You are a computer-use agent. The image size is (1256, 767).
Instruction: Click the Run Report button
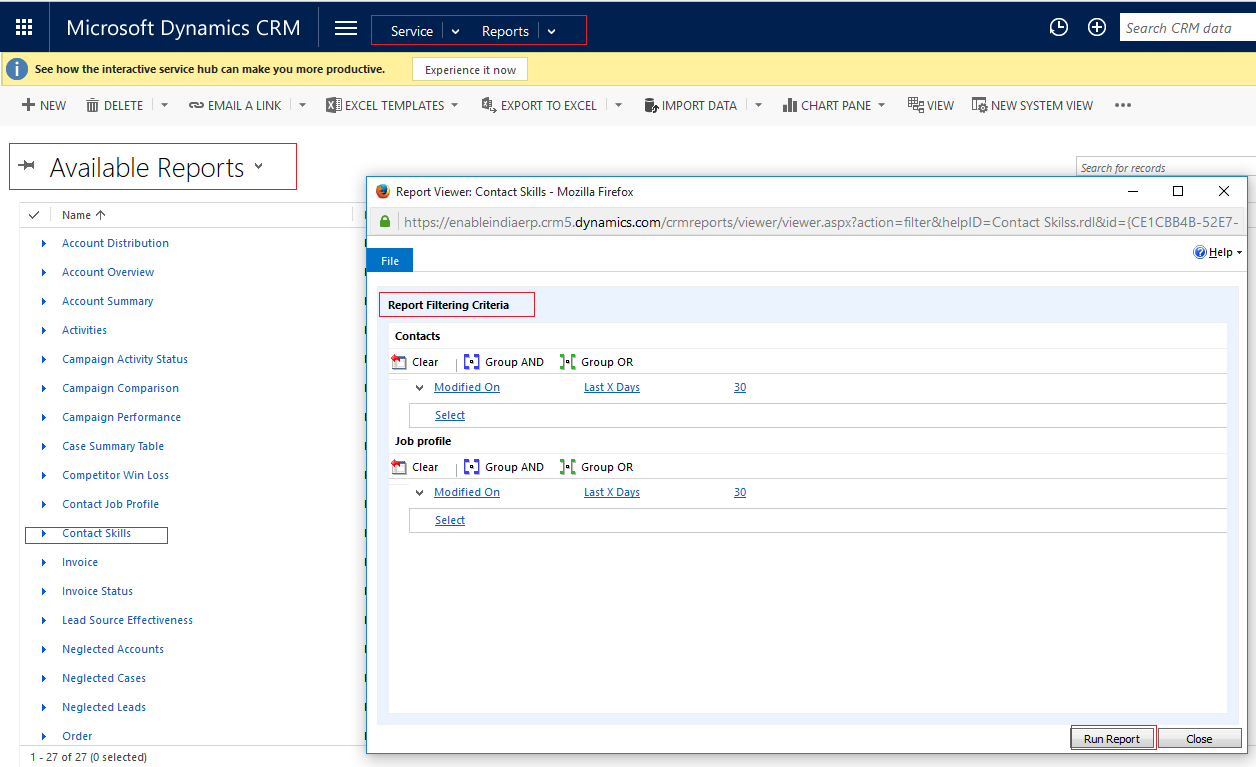(x=1112, y=739)
